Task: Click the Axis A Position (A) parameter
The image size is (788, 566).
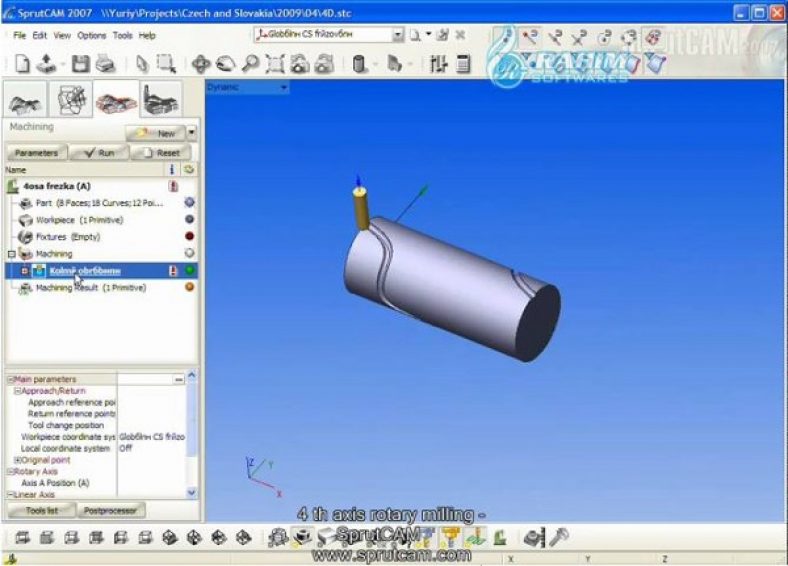Action: pyautogui.click(x=55, y=483)
